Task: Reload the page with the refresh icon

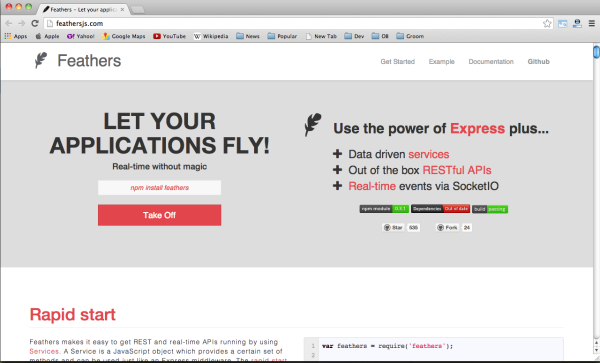Action: click(x=35, y=23)
